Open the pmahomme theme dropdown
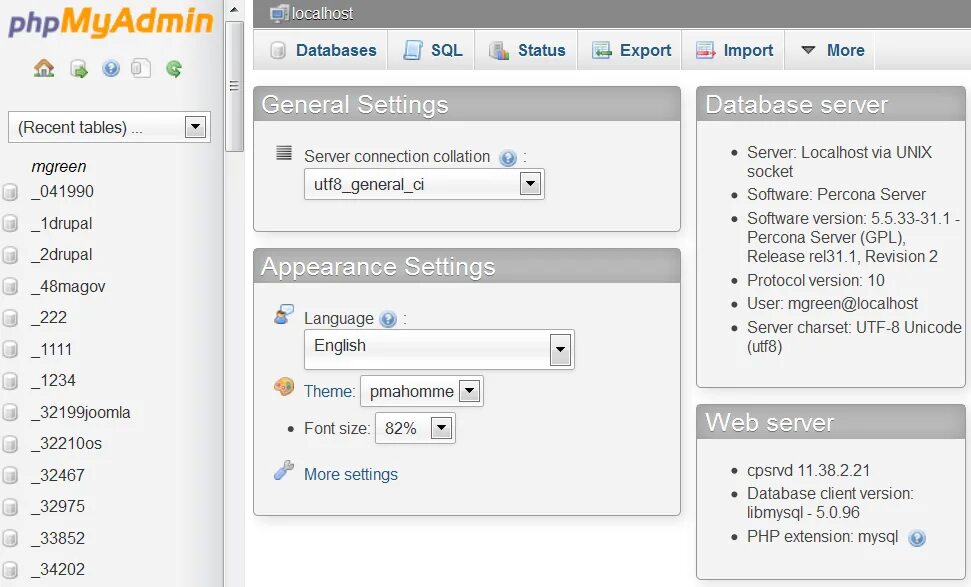Image resolution: width=971 pixels, height=587 pixels. [x=469, y=391]
